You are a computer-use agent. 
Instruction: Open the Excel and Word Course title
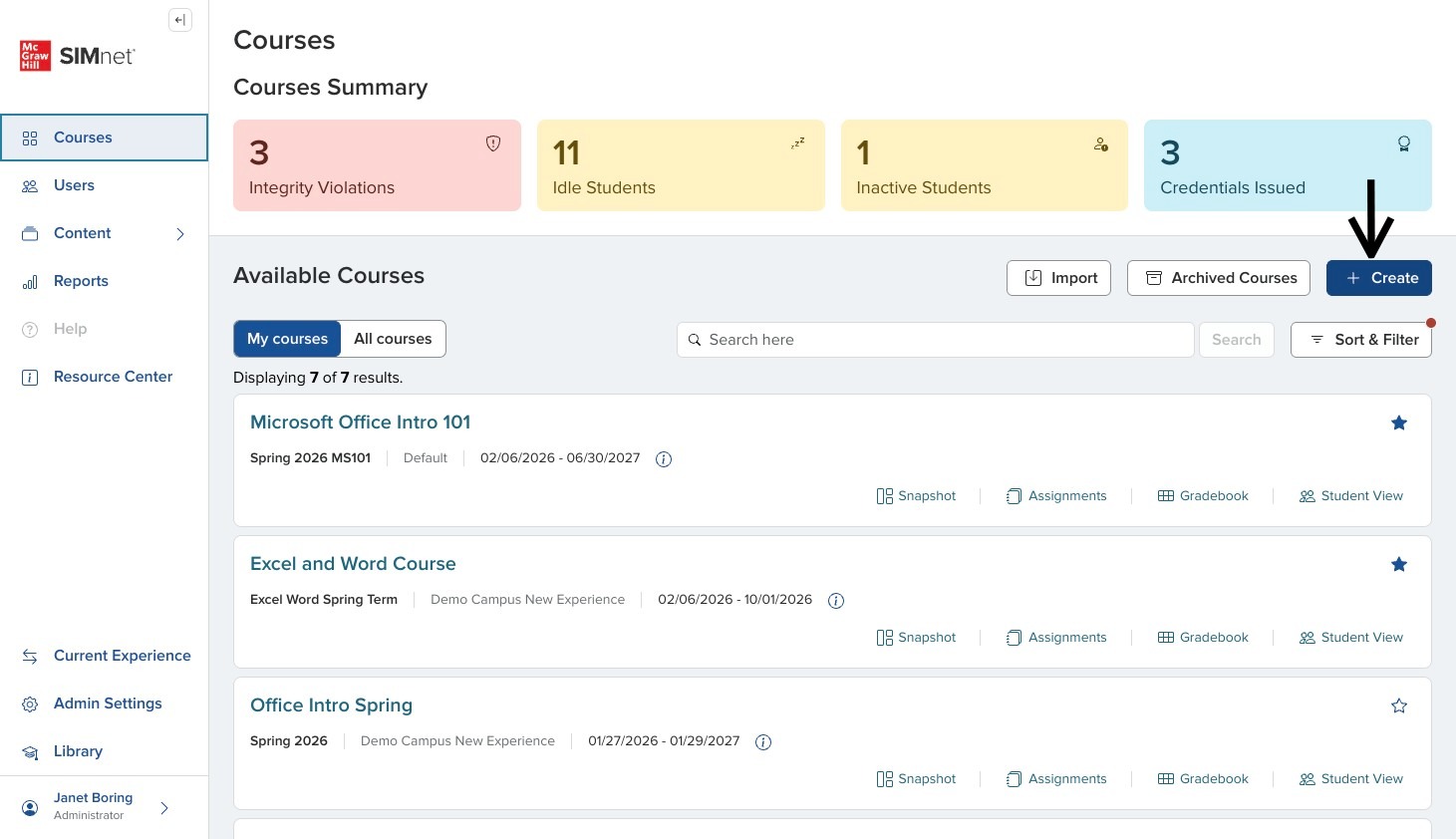(353, 564)
